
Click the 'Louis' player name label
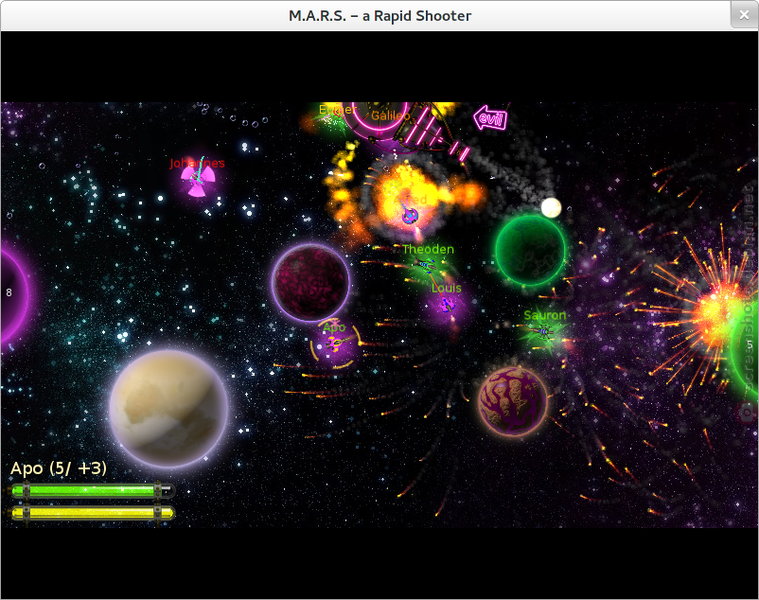tap(446, 288)
